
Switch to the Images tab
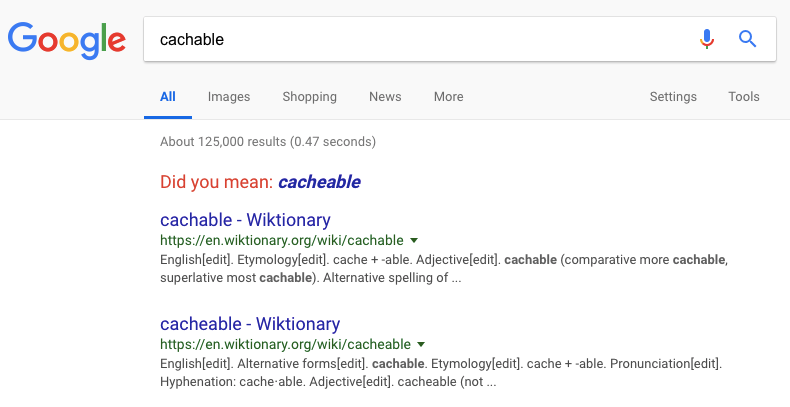pyautogui.click(x=229, y=97)
